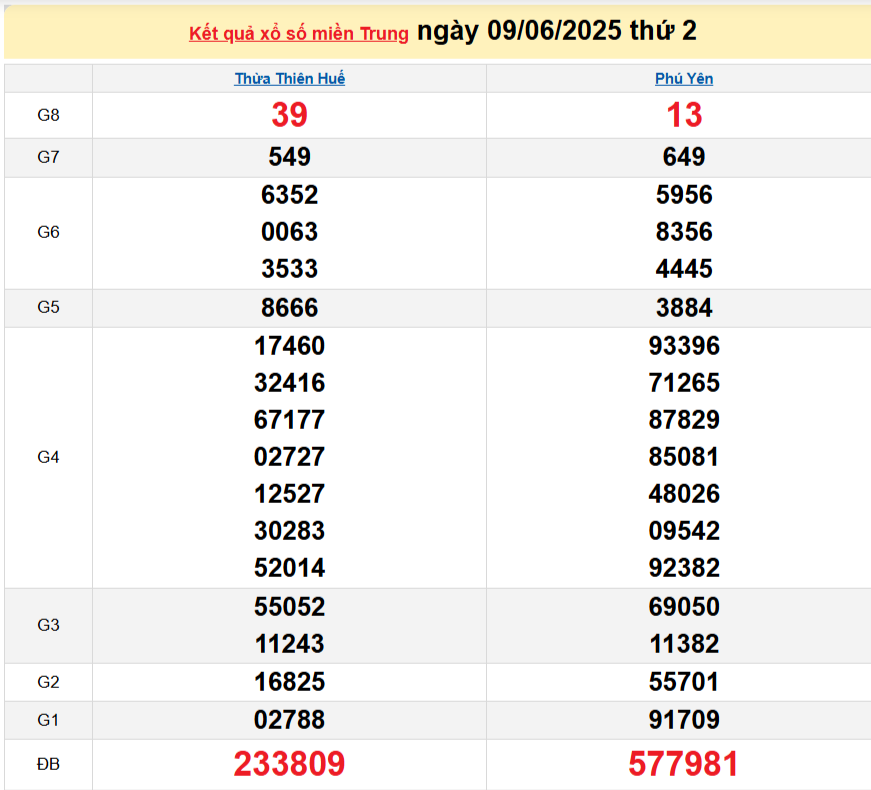The height and width of the screenshot is (790, 871).
Task: Select the G5 number 3884
Action: pyautogui.click(x=684, y=308)
